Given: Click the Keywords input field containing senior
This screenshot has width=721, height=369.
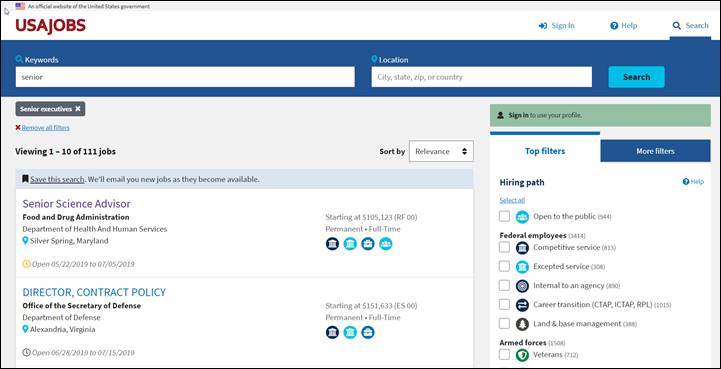Looking at the screenshot, I should point(185,77).
